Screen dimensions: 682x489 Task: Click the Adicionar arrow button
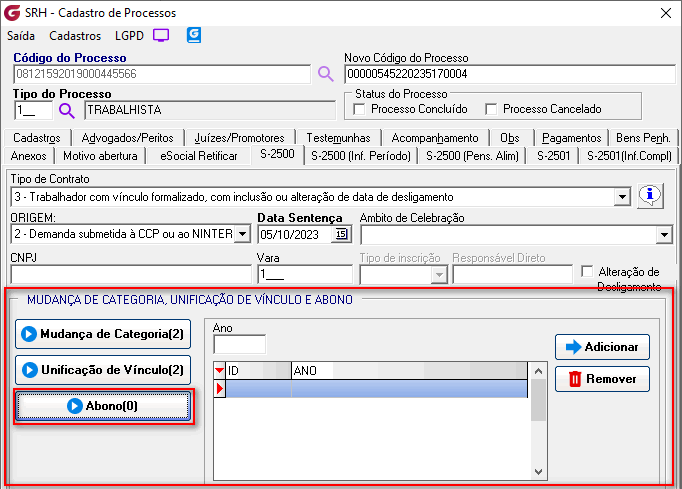point(602,346)
